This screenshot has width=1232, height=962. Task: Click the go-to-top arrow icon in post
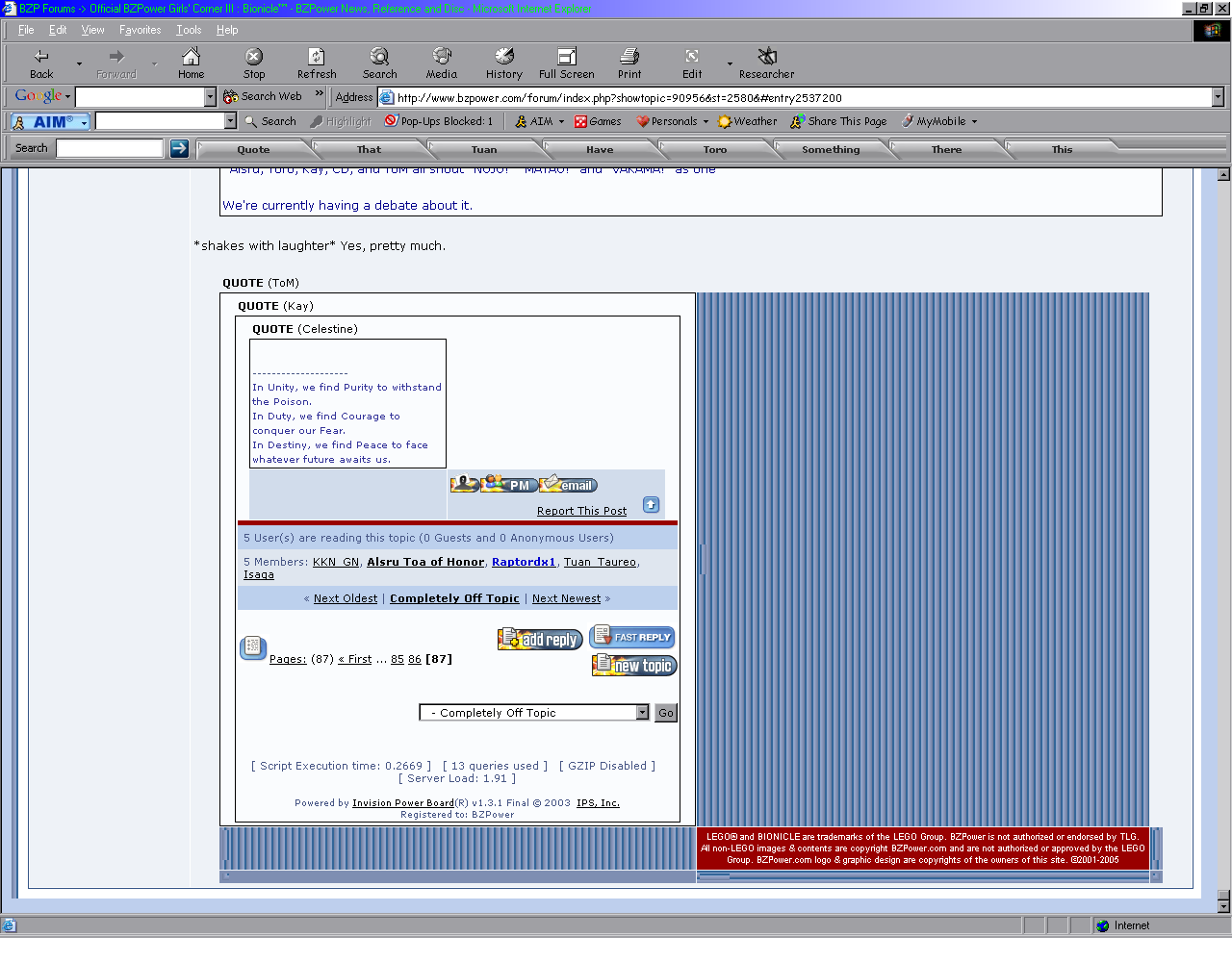point(652,505)
